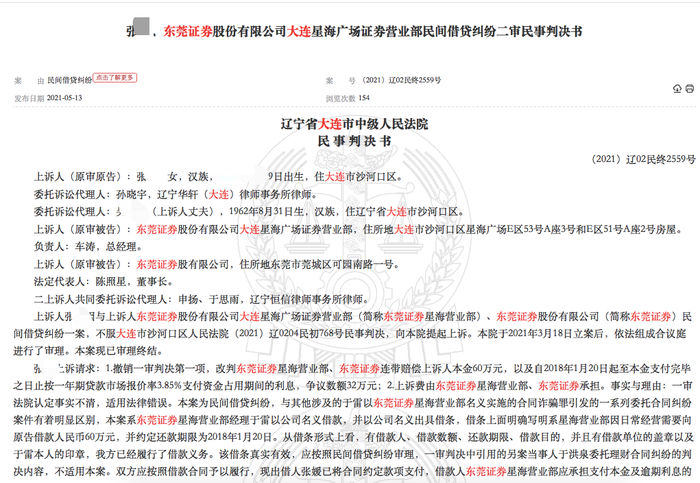The image size is (700, 483).
Task: Click red 大连 in 大连市沙河口区人民法院
Action: [x=126, y=334]
